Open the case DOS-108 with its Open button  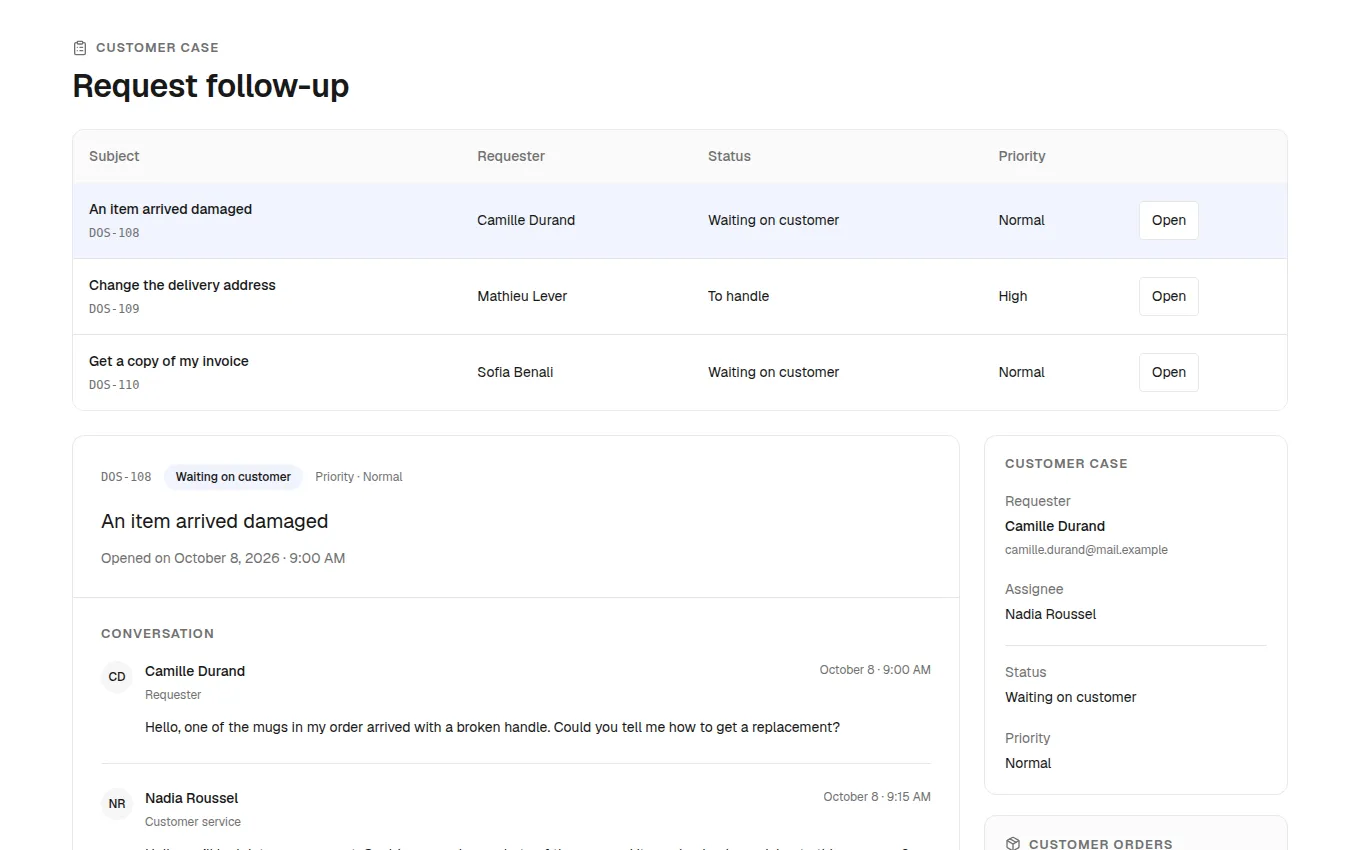[x=1168, y=220]
